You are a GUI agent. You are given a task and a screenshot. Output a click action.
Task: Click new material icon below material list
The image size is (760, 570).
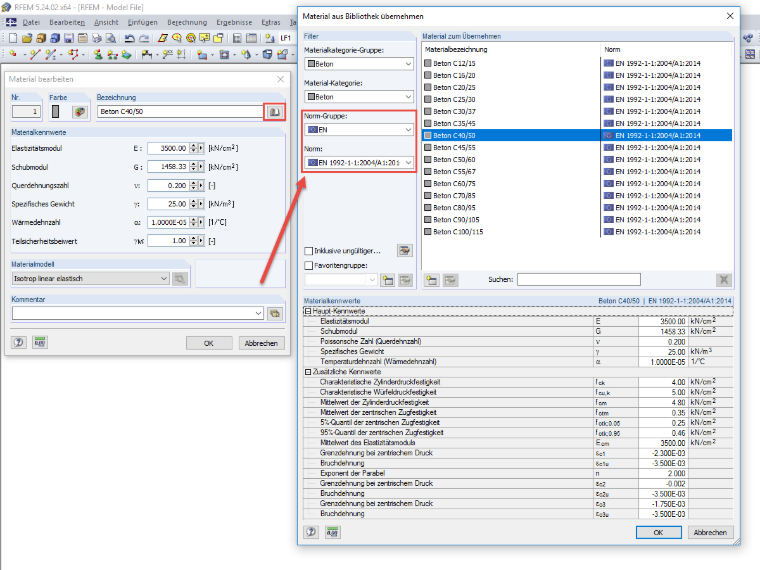[x=432, y=280]
